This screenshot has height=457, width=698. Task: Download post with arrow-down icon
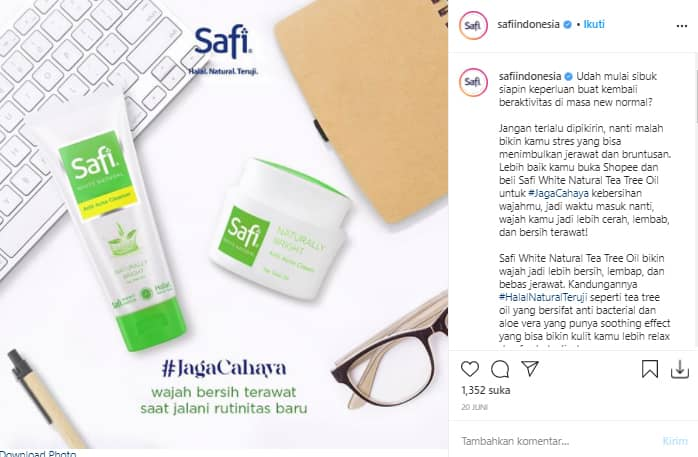(x=680, y=369)
